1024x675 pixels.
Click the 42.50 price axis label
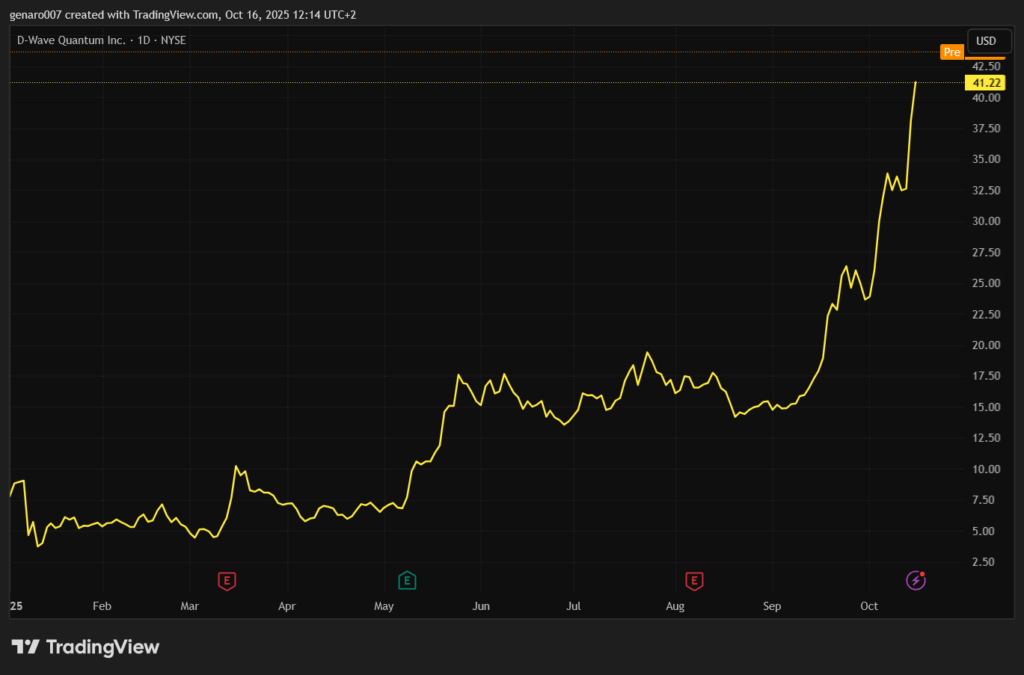985,66
